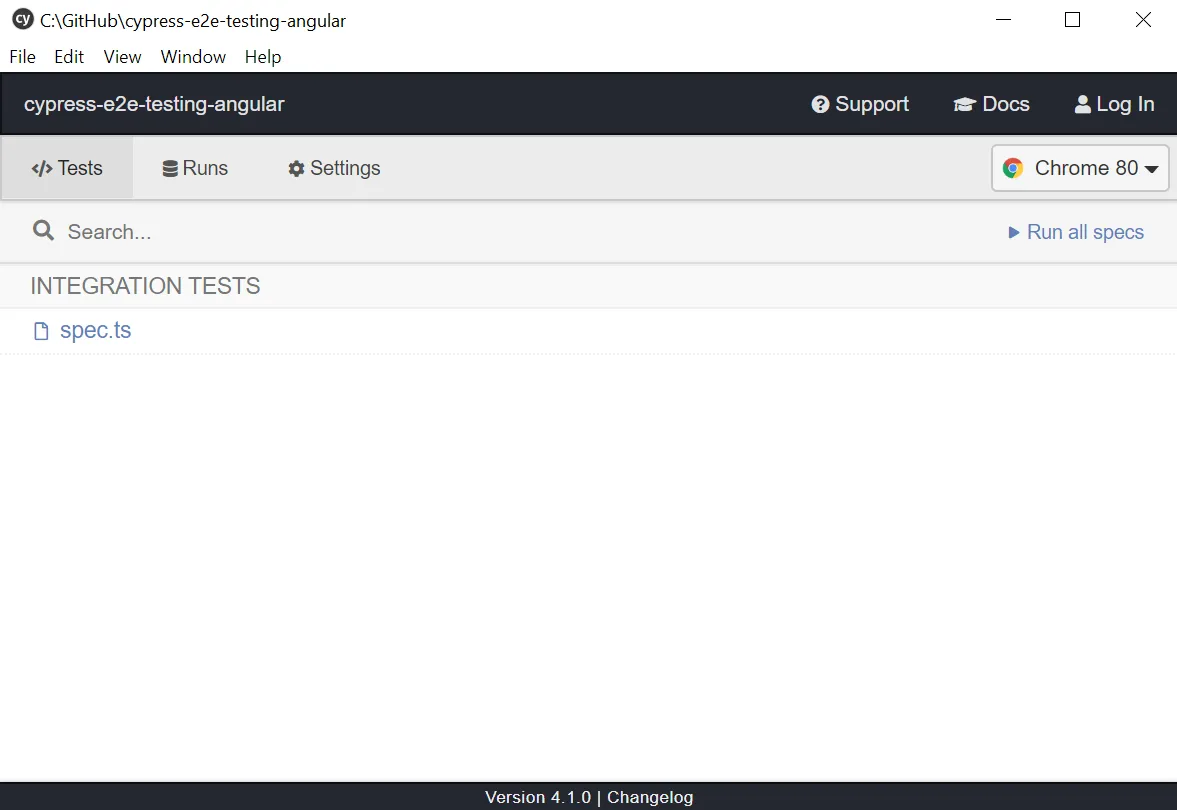
Task: Open the Window menu
Action: tap(193, 57)
